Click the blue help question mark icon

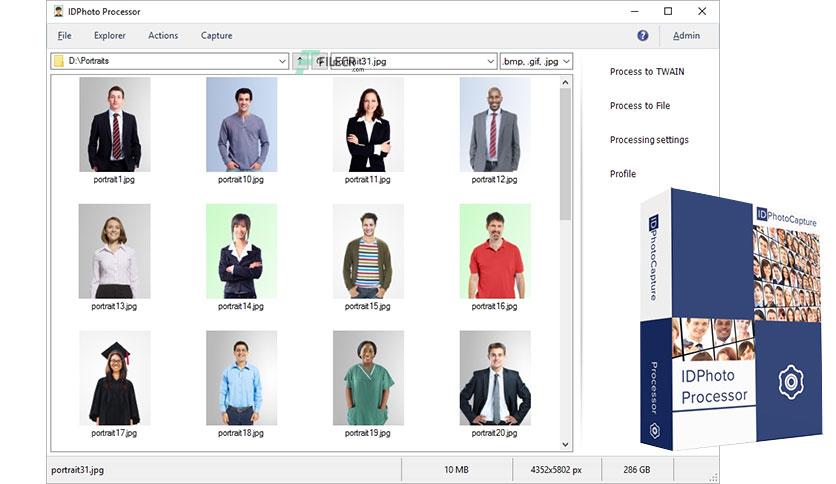pos(642,36)
